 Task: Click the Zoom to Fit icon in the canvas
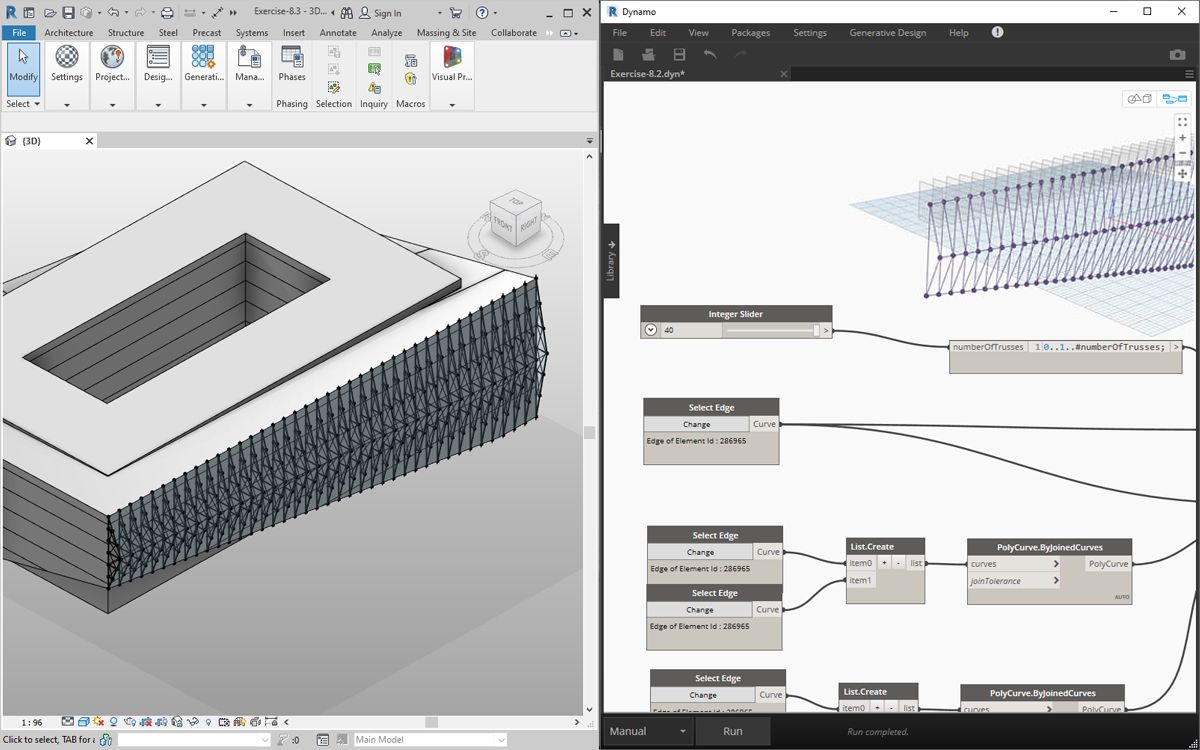[1182, 121]
